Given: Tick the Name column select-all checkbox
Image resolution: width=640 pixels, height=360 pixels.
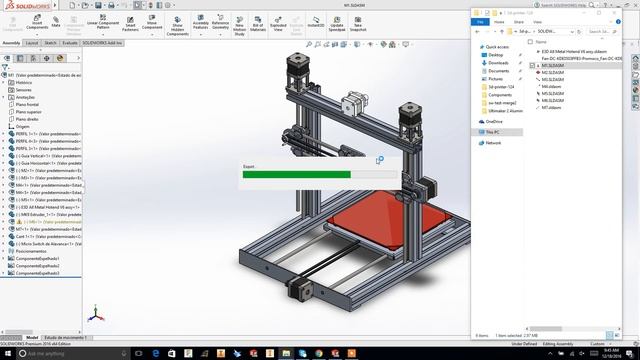Looking at the screenshot, I should pos(530,42).
